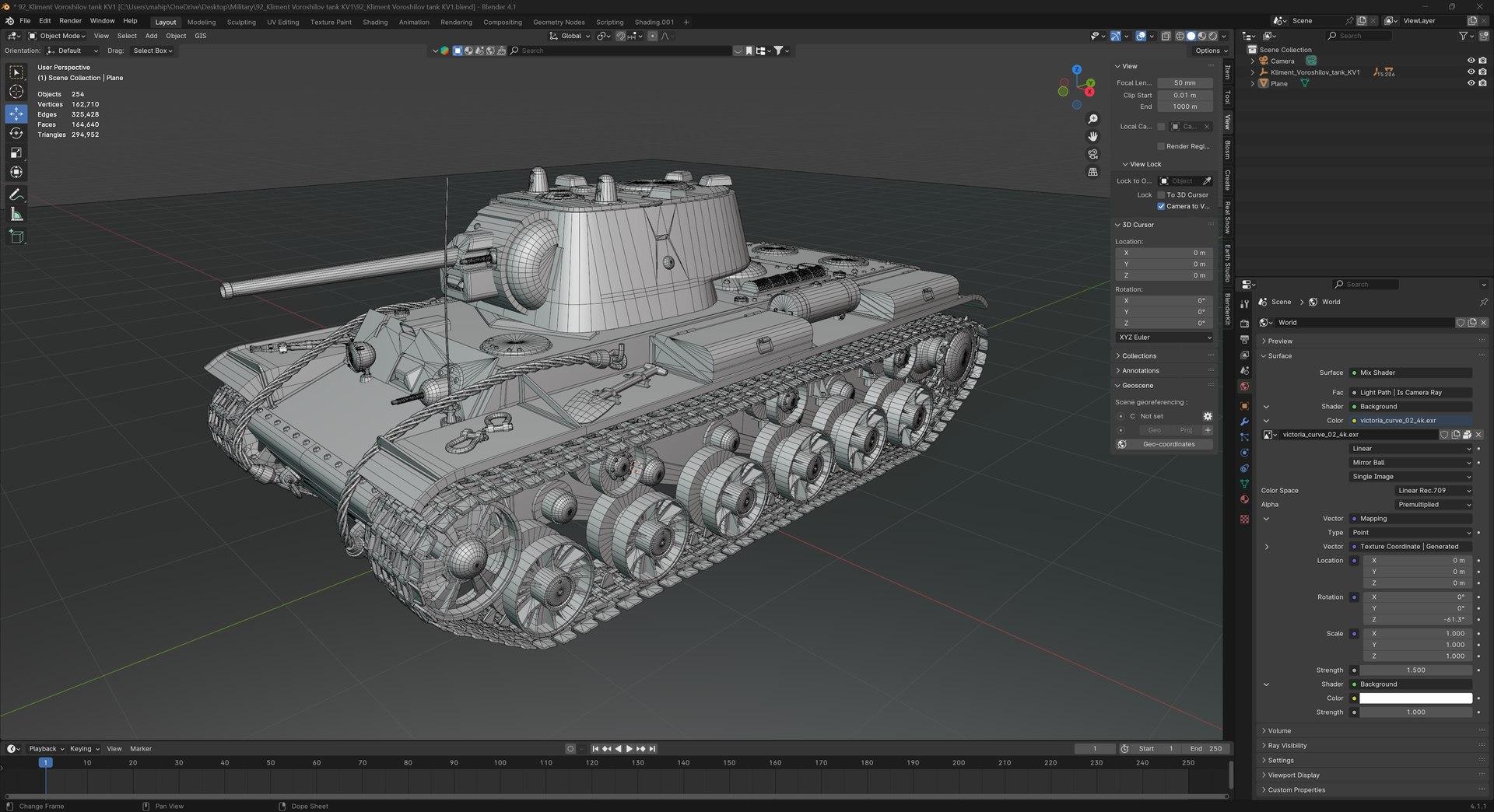Click the Add Cube tool
Viewport: 1494px width, 812px height.
pyautogui.click(x=16, y=236)
